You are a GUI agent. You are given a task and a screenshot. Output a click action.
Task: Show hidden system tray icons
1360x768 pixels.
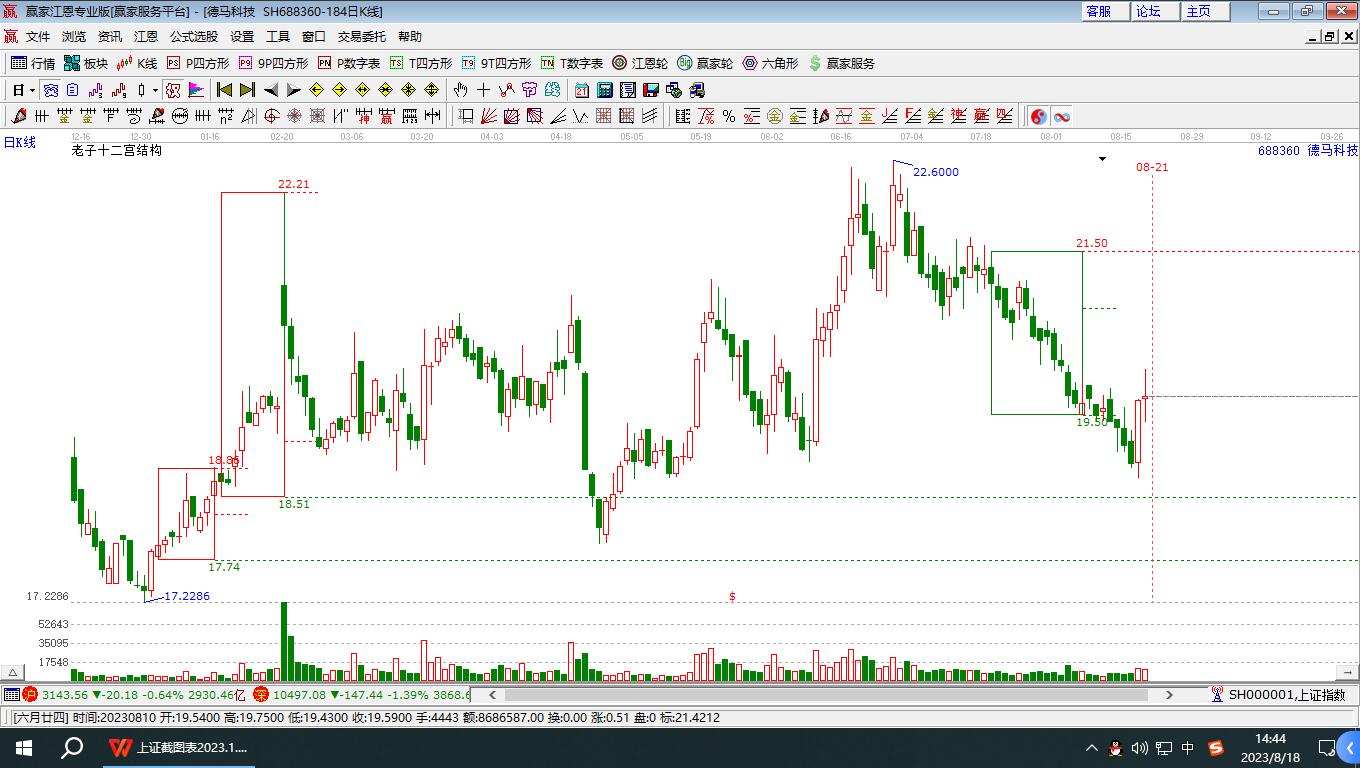pyautogui.click(x=1092, y=747)
